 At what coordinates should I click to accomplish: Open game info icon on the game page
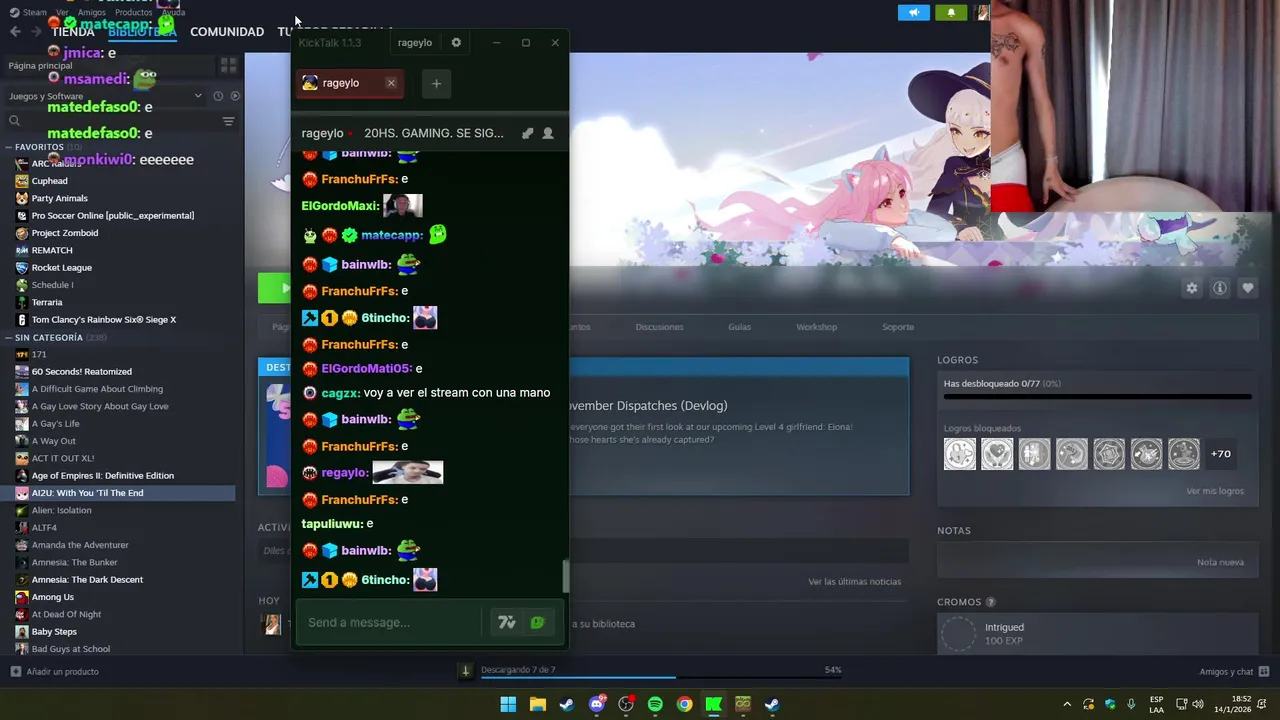pyautogui.click(x=1220, y=288)
